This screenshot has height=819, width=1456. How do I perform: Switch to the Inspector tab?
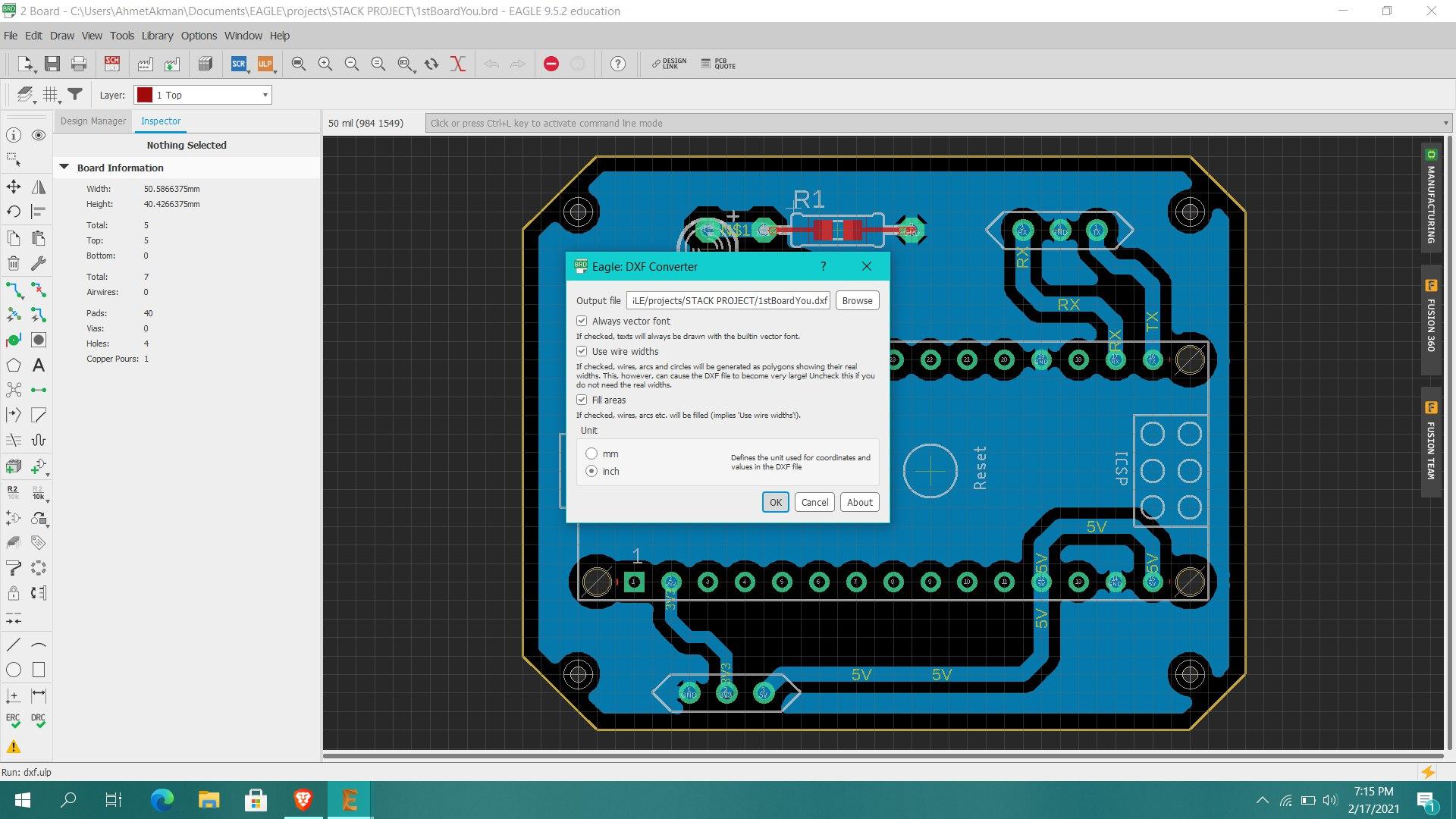pos(159,121)
